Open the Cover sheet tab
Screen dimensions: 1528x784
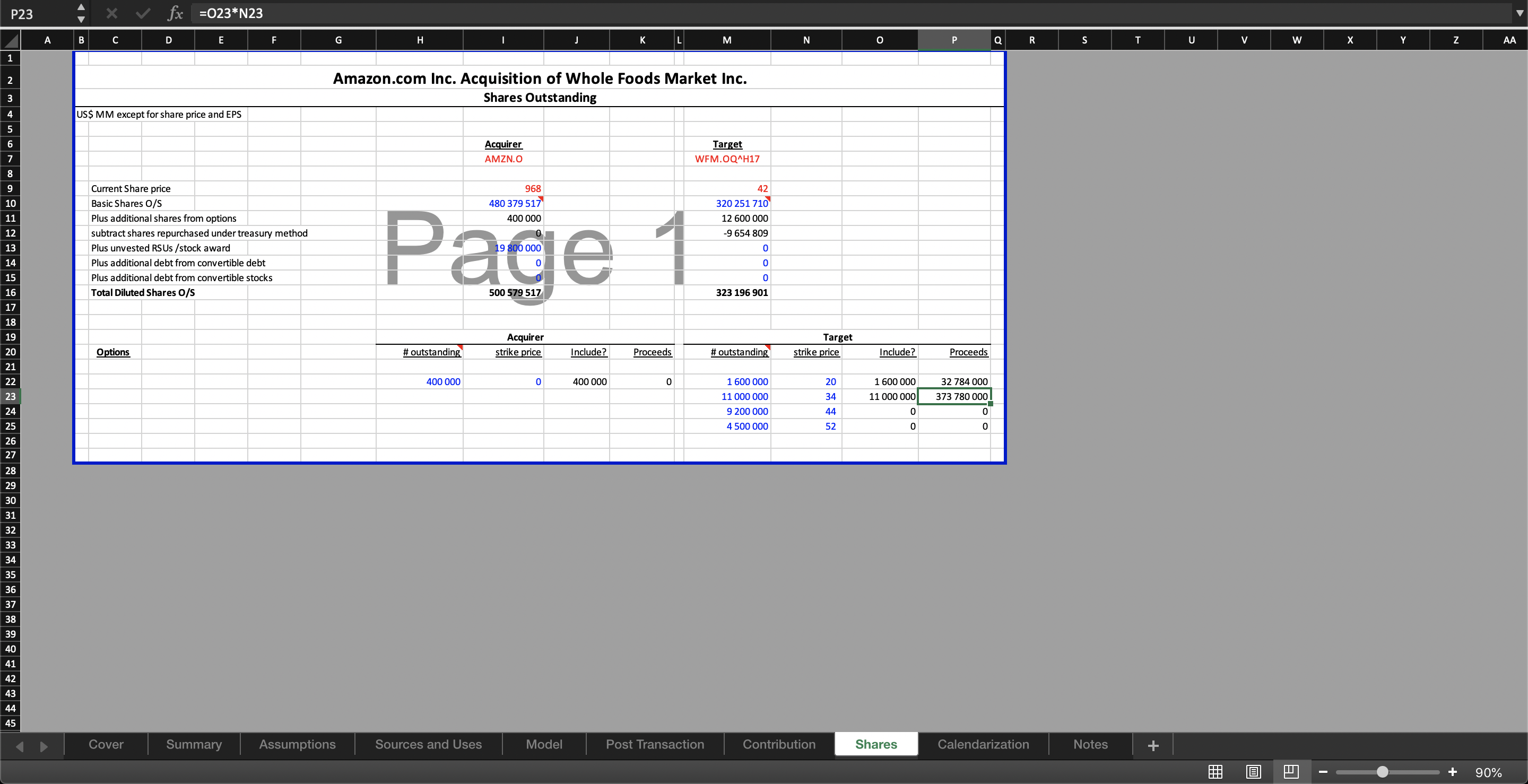pyautogui.click(x=106, y=744)
